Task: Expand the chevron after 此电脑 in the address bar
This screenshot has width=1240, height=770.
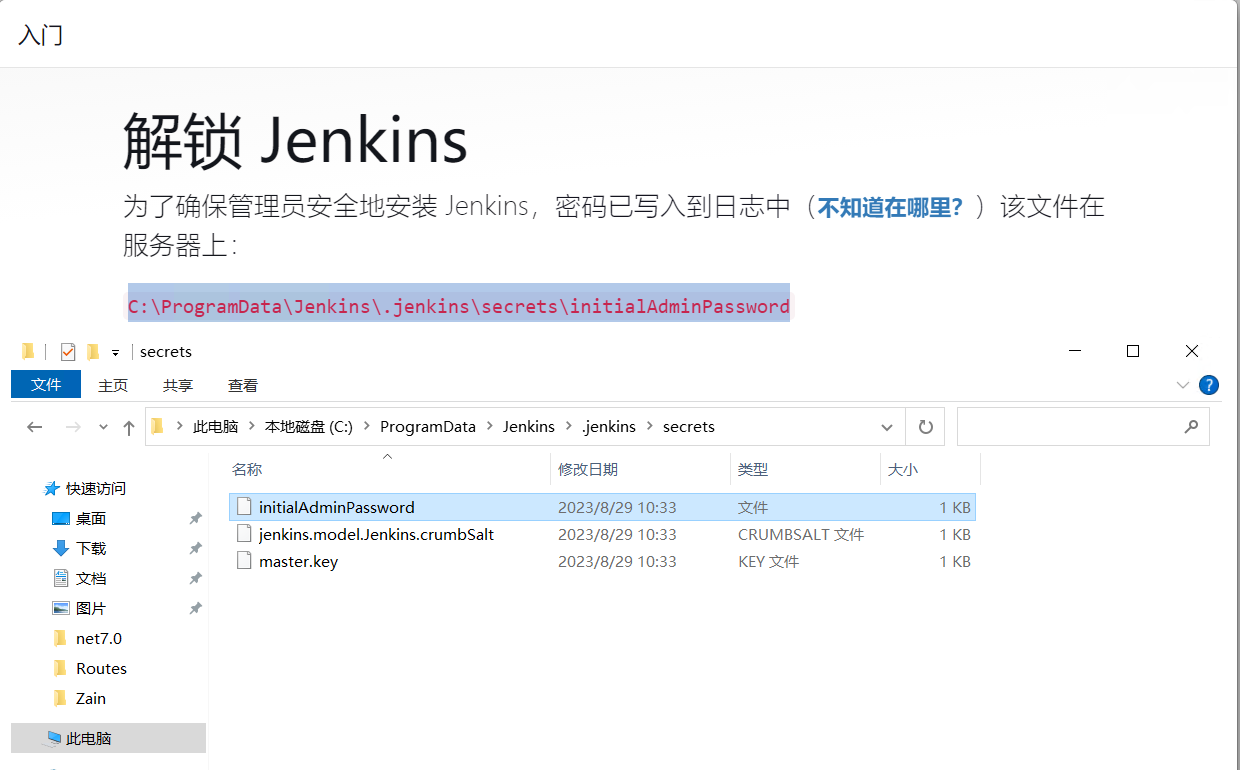Action: [252, 427]
